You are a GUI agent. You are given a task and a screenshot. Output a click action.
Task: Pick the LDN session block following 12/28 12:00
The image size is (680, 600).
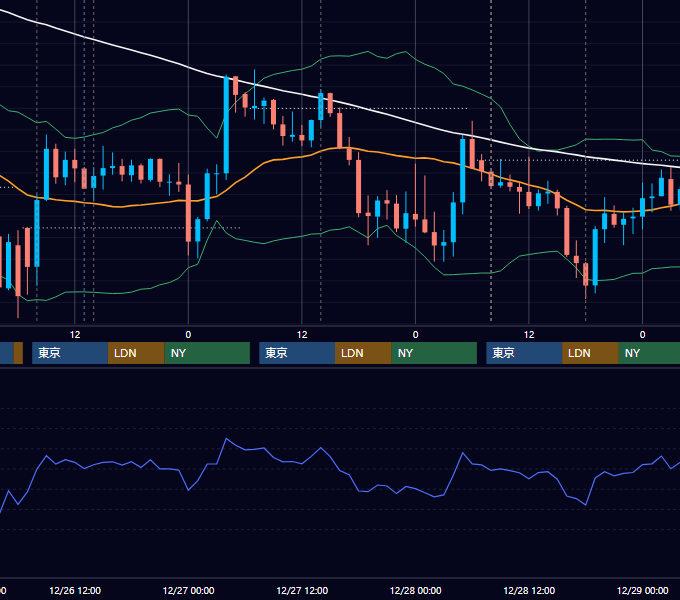(591, 353)
